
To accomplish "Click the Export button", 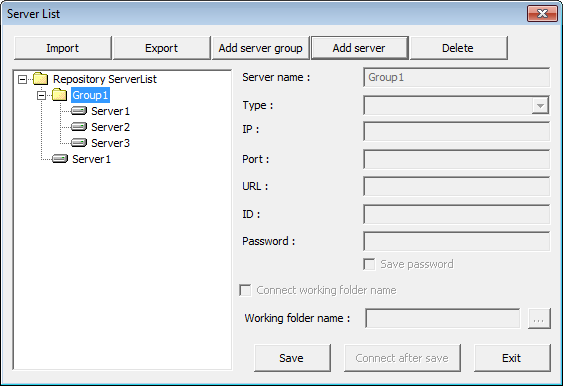I will pyautogui.click(x=162, y=48).
